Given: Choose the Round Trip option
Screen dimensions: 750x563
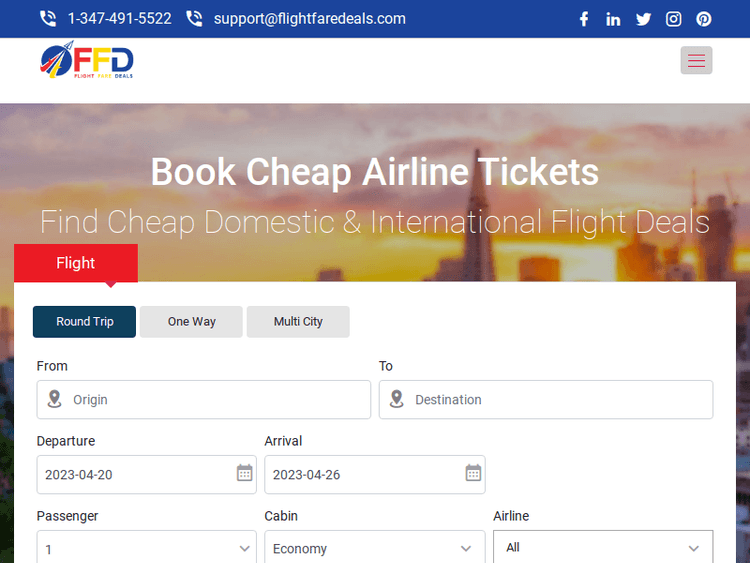Looking at the screenshot, I should (84, 322).
